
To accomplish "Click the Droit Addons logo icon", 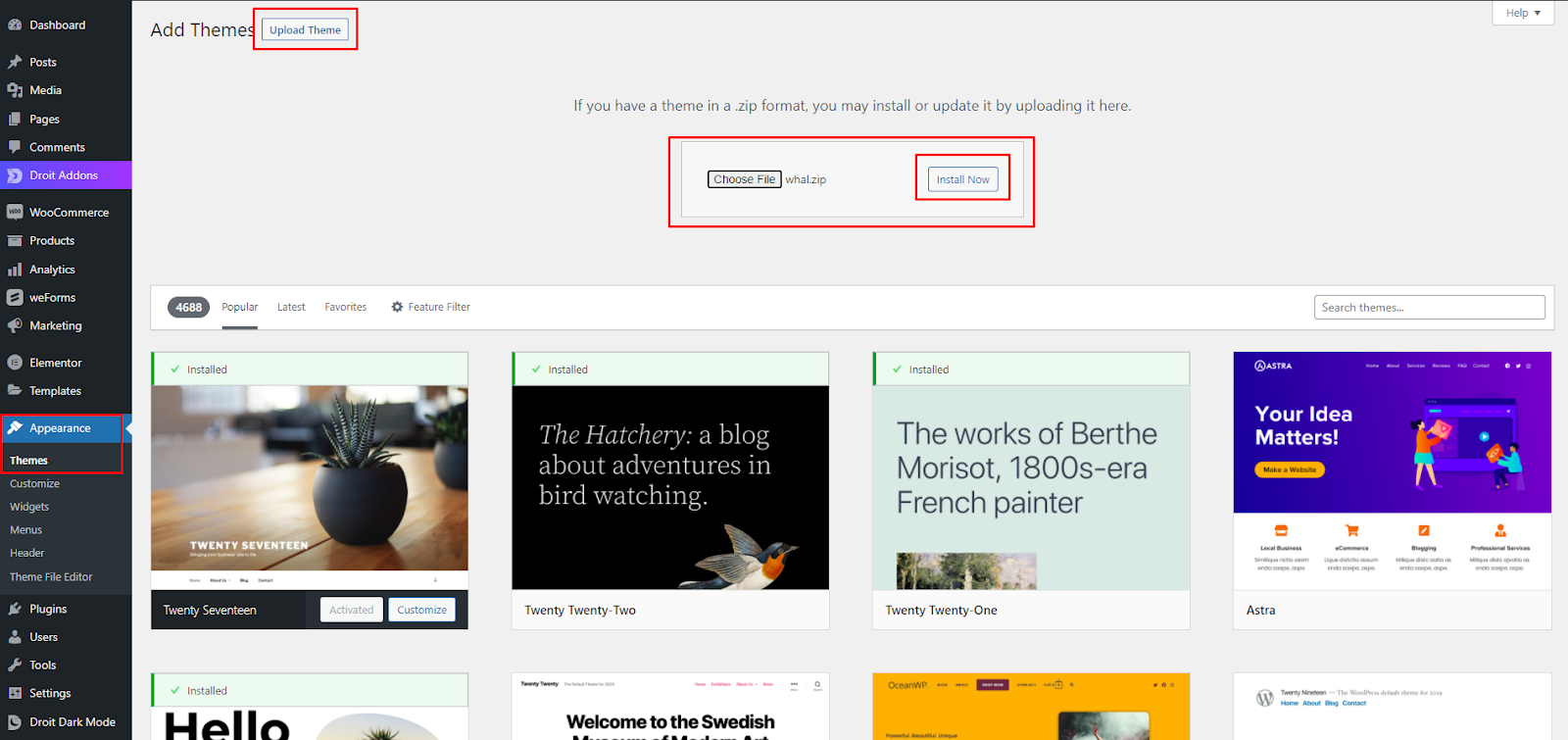I will coord(15,175).
